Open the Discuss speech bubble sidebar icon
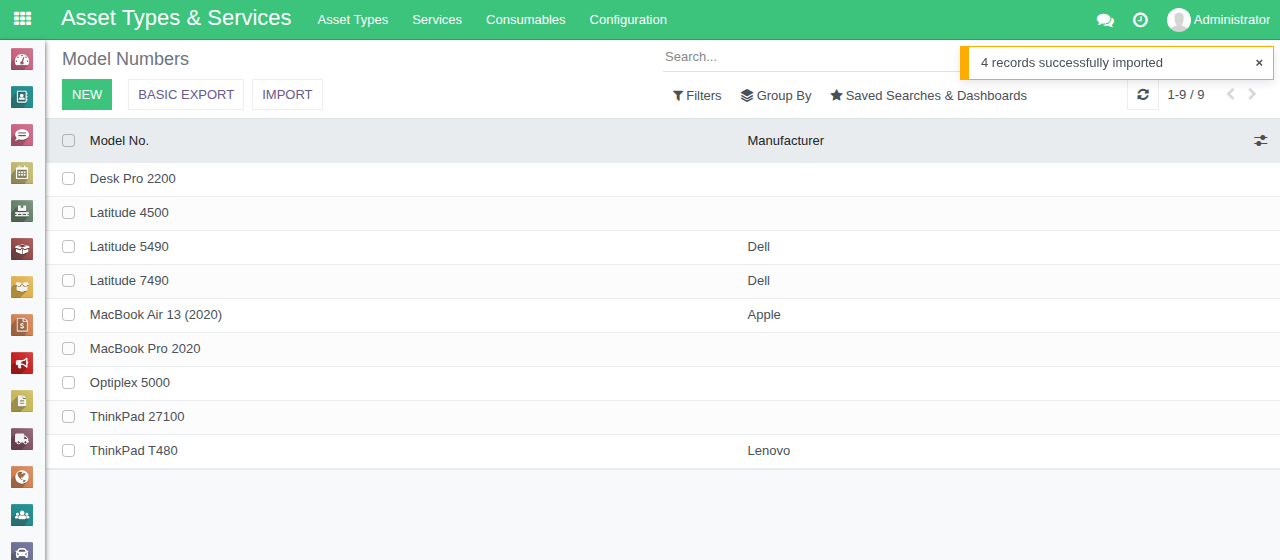This screenshot has width=1280, height=560. [22, 135]
